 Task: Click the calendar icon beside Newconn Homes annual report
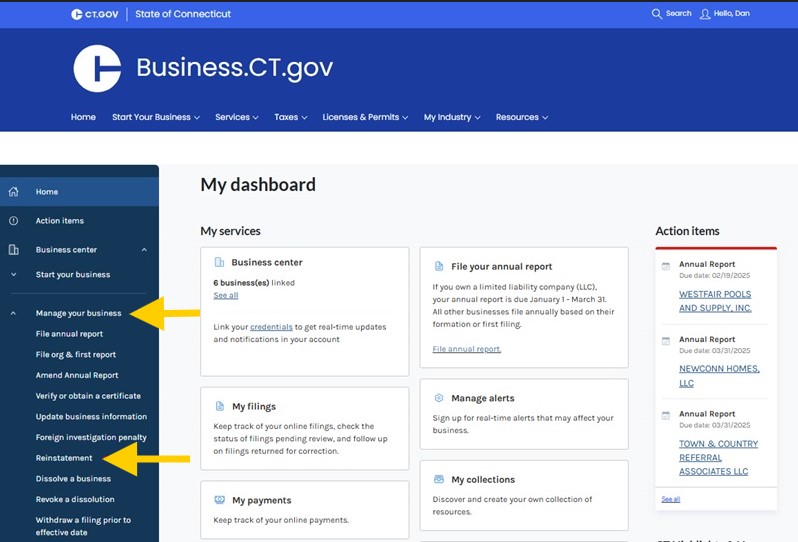point(666,341)
